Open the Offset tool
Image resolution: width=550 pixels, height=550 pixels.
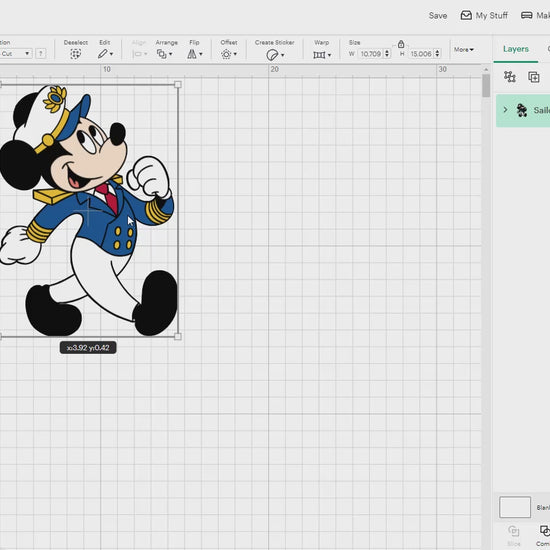coord(226,54)
